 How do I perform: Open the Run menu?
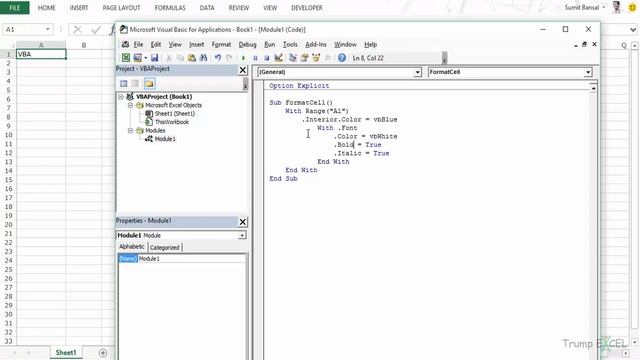pos(269,44)
